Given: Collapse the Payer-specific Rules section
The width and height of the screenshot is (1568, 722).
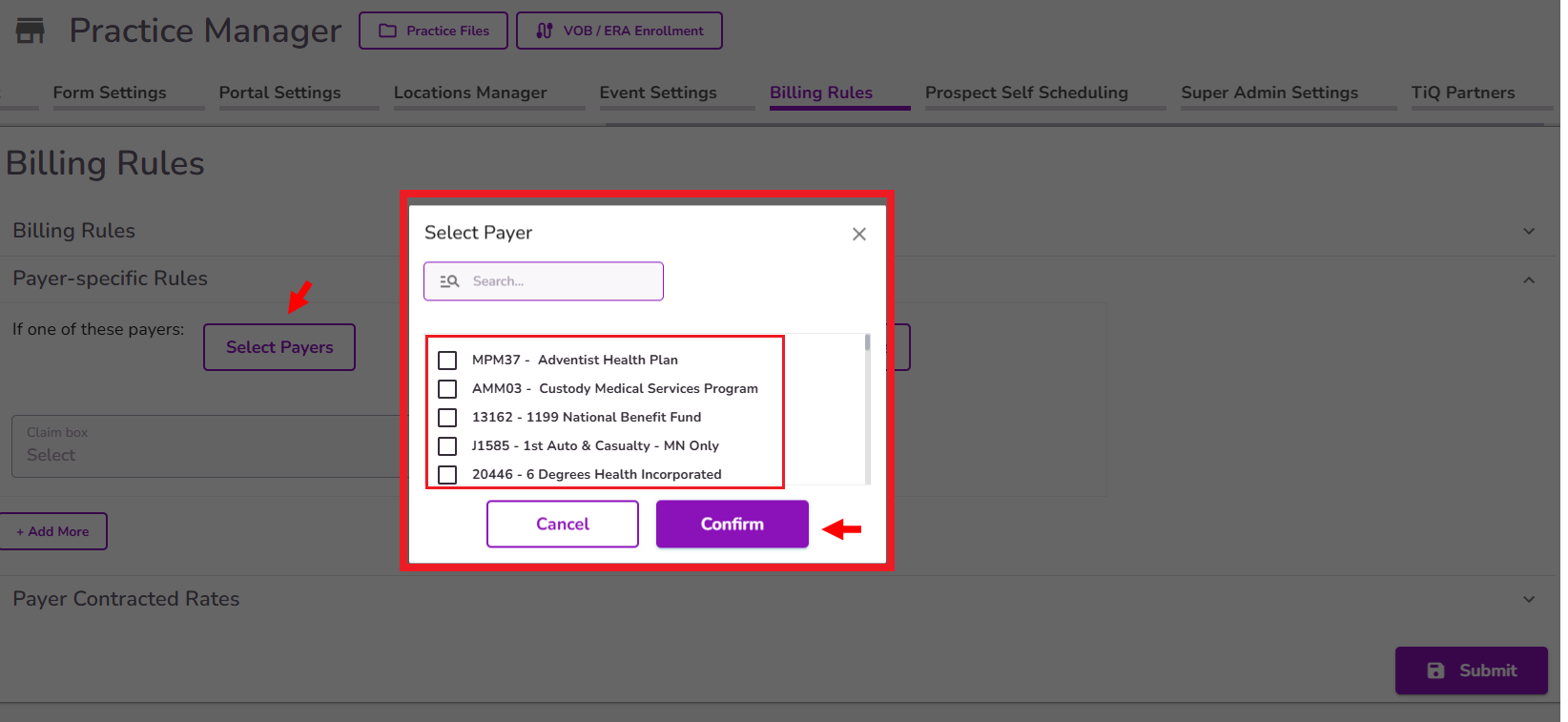Looking at the screenshot, I should (1529, 279).
